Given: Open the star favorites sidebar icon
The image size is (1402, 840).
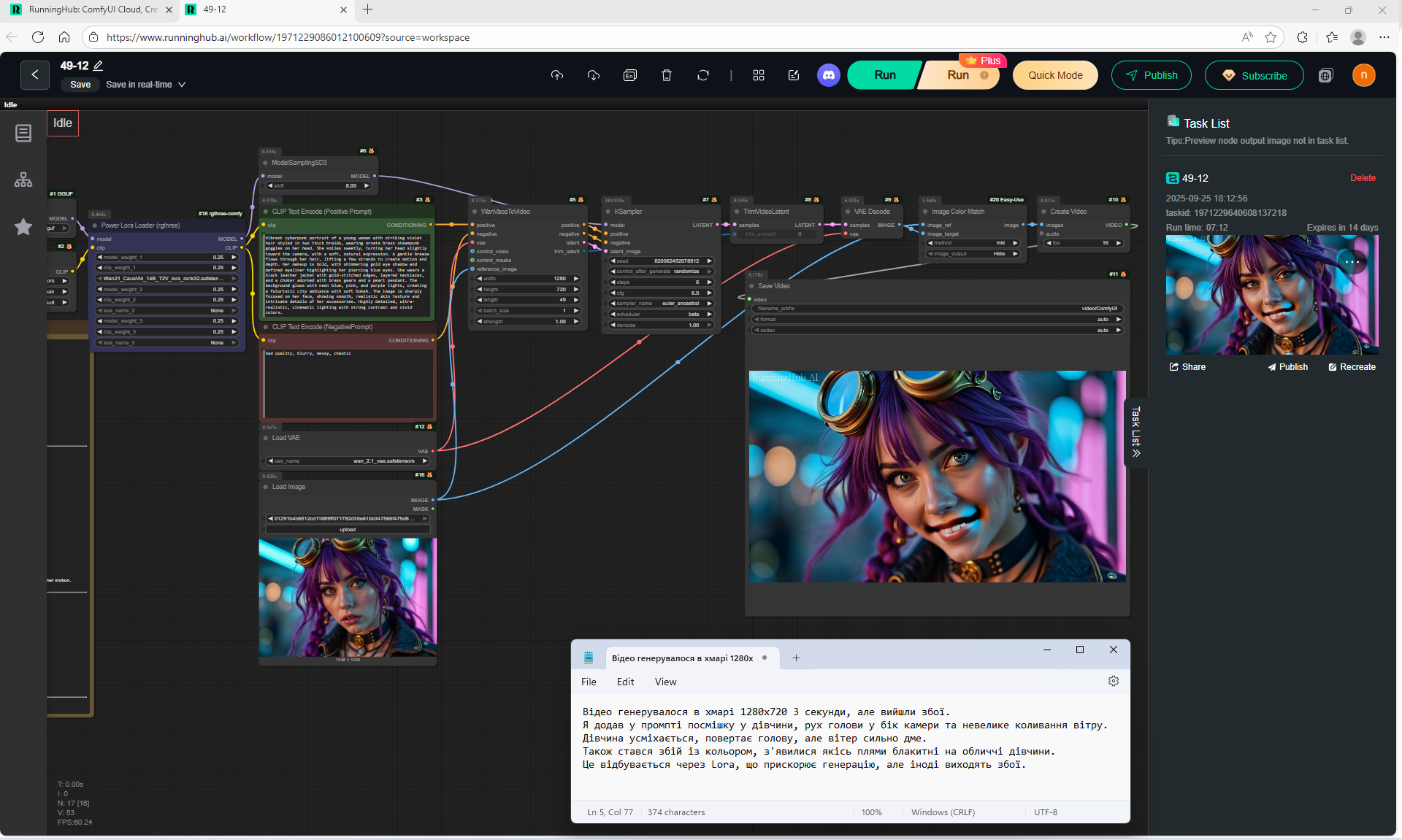Looking at the screenshot, I should click(23, 227).
